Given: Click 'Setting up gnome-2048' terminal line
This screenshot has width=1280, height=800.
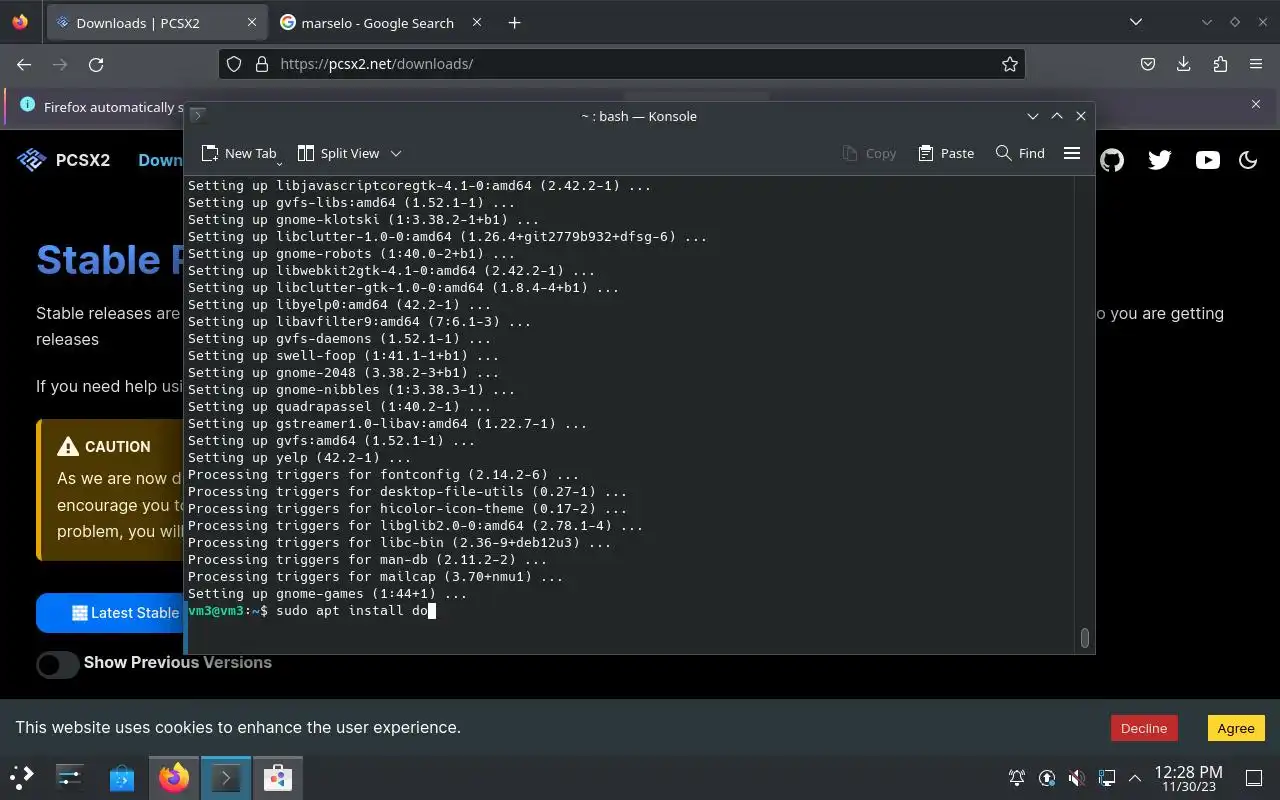Looking at the screenshot, I should pos(343,372).
